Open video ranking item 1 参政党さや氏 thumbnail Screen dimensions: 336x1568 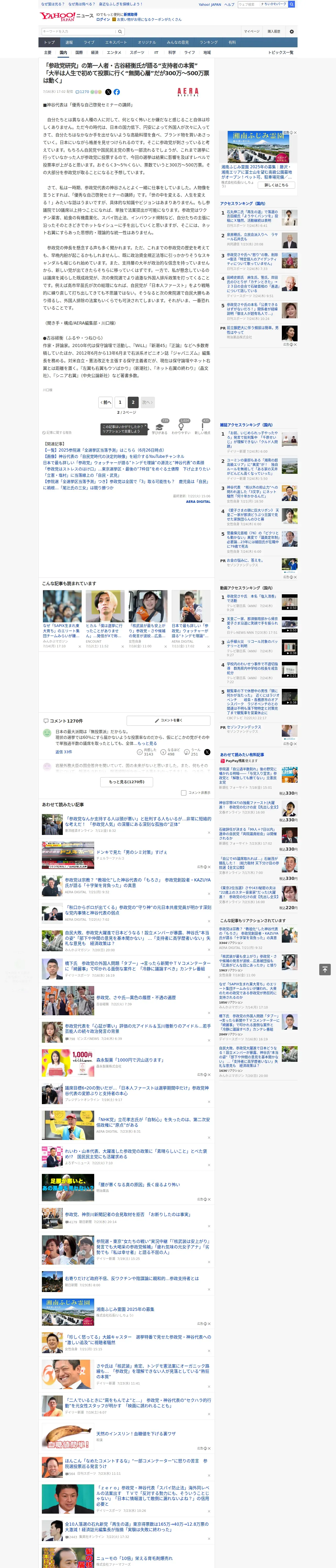click(290, 602)
